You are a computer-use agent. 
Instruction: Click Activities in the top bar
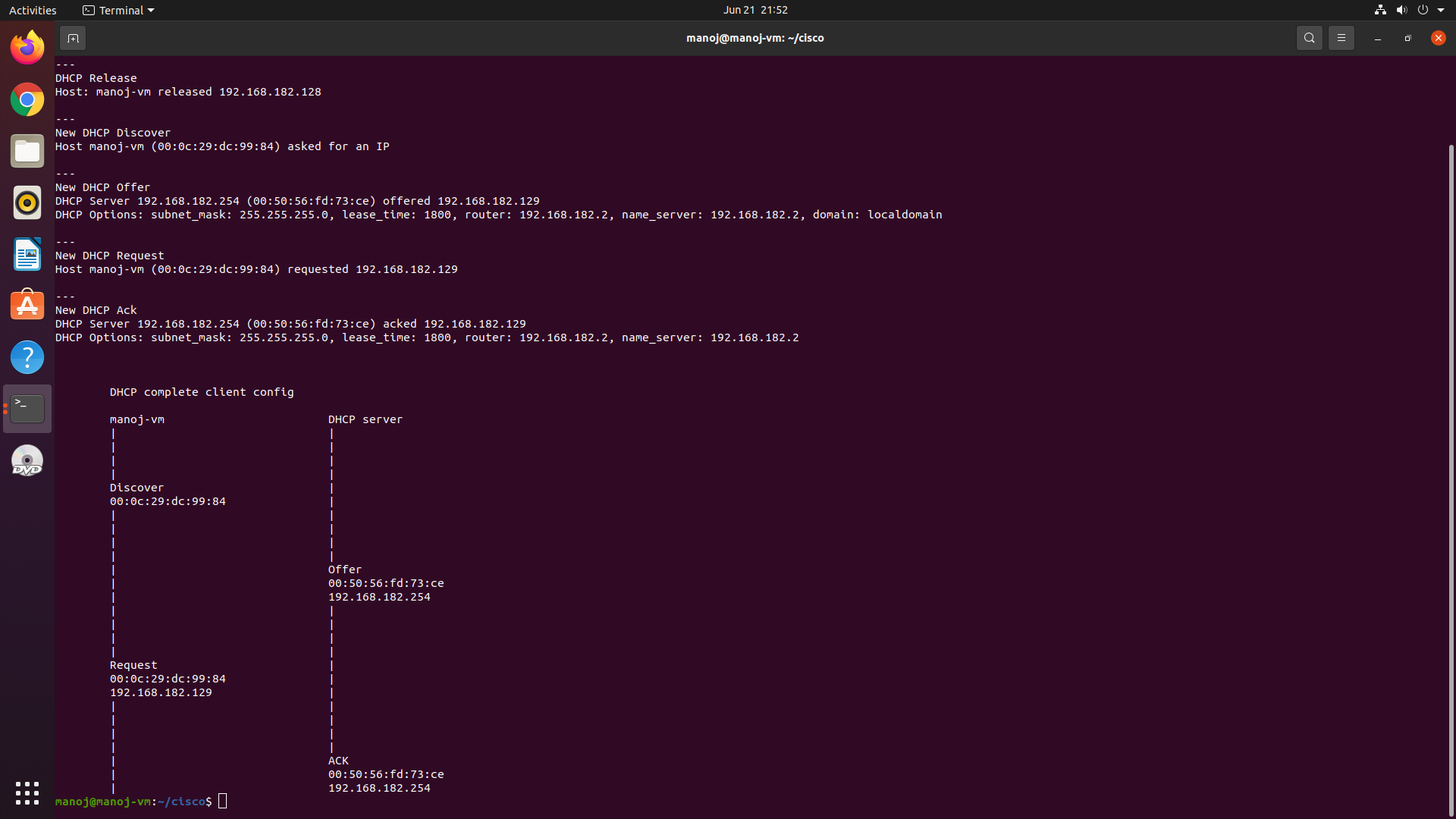(x=33, y=10)
